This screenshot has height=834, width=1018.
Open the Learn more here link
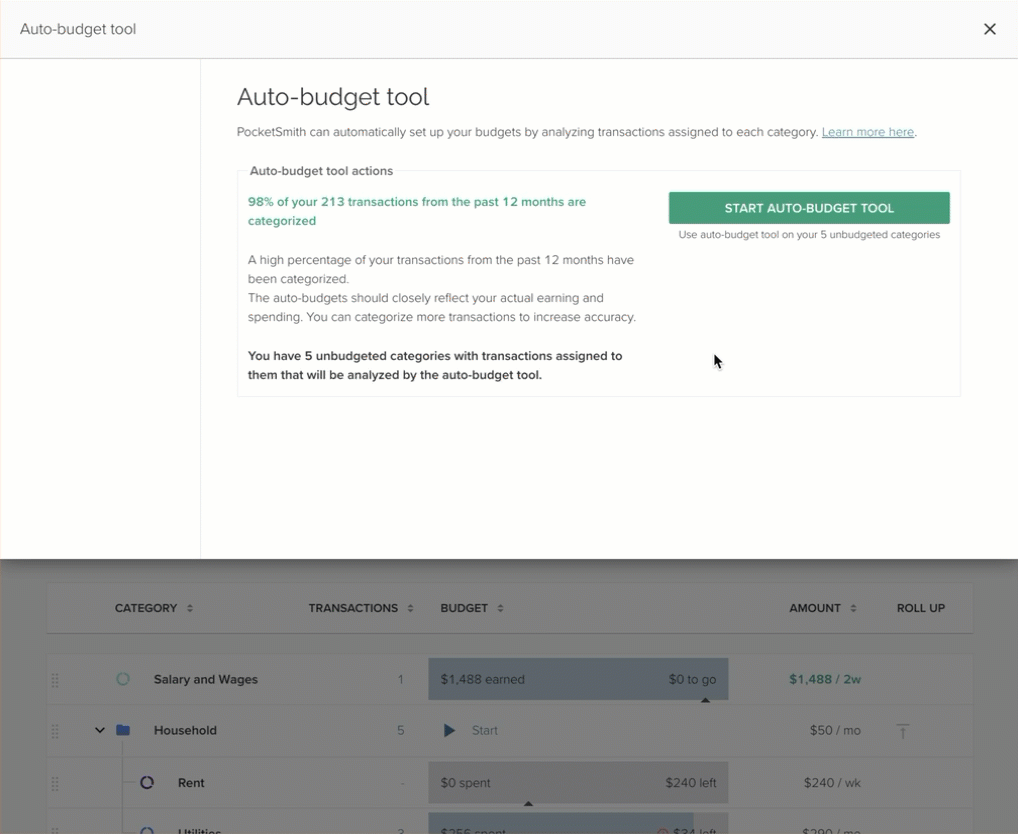(x=867, y=132)
